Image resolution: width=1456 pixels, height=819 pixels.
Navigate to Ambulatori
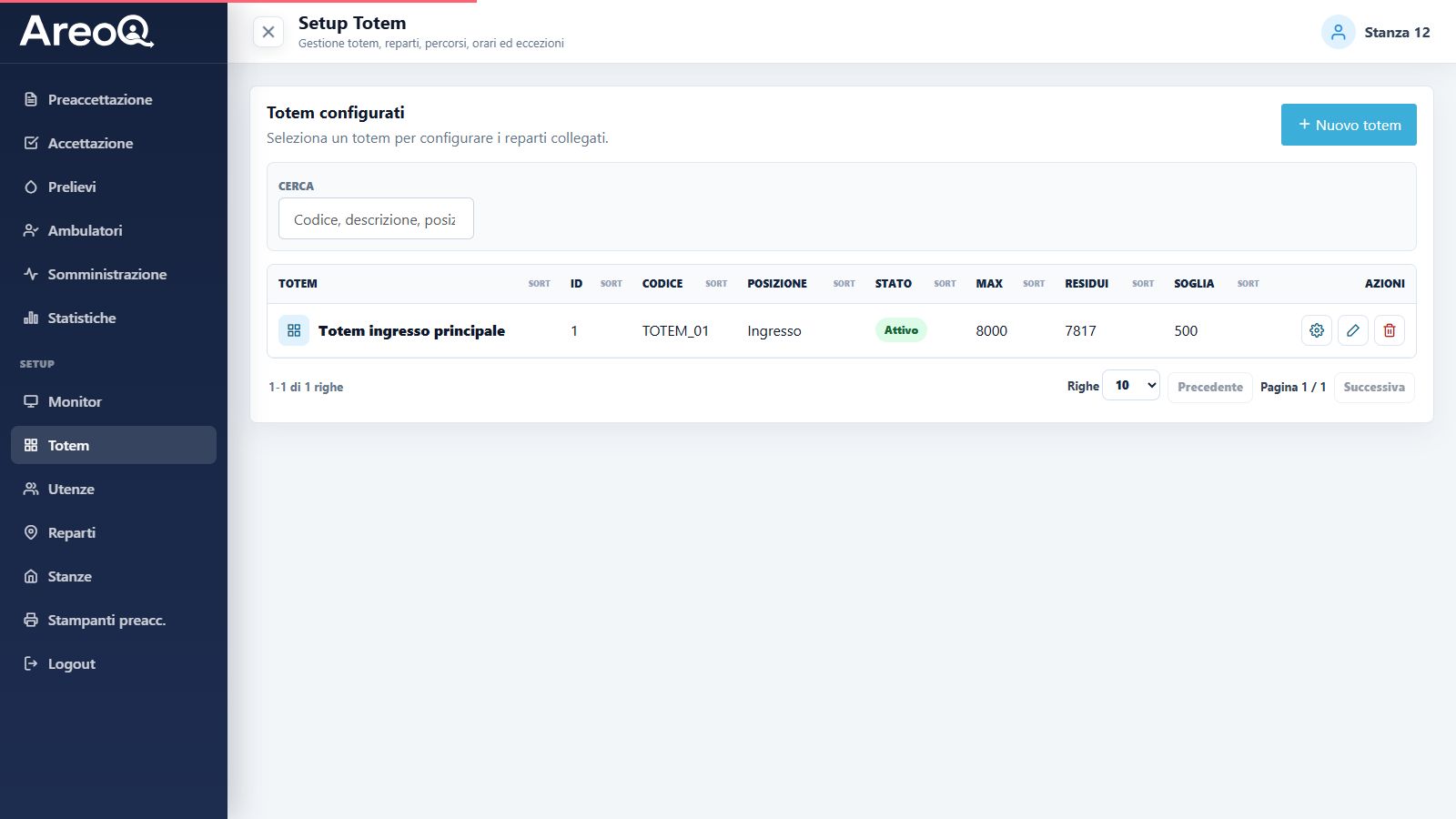[114, 230]
